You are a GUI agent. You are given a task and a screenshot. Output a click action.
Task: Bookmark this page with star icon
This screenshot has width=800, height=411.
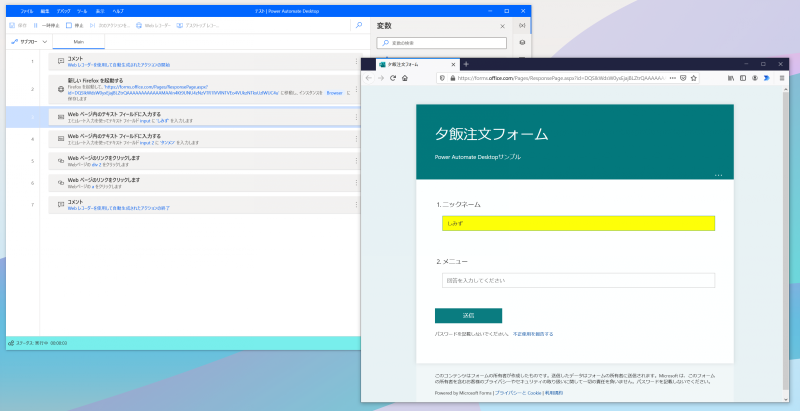[x=694, y=78]
